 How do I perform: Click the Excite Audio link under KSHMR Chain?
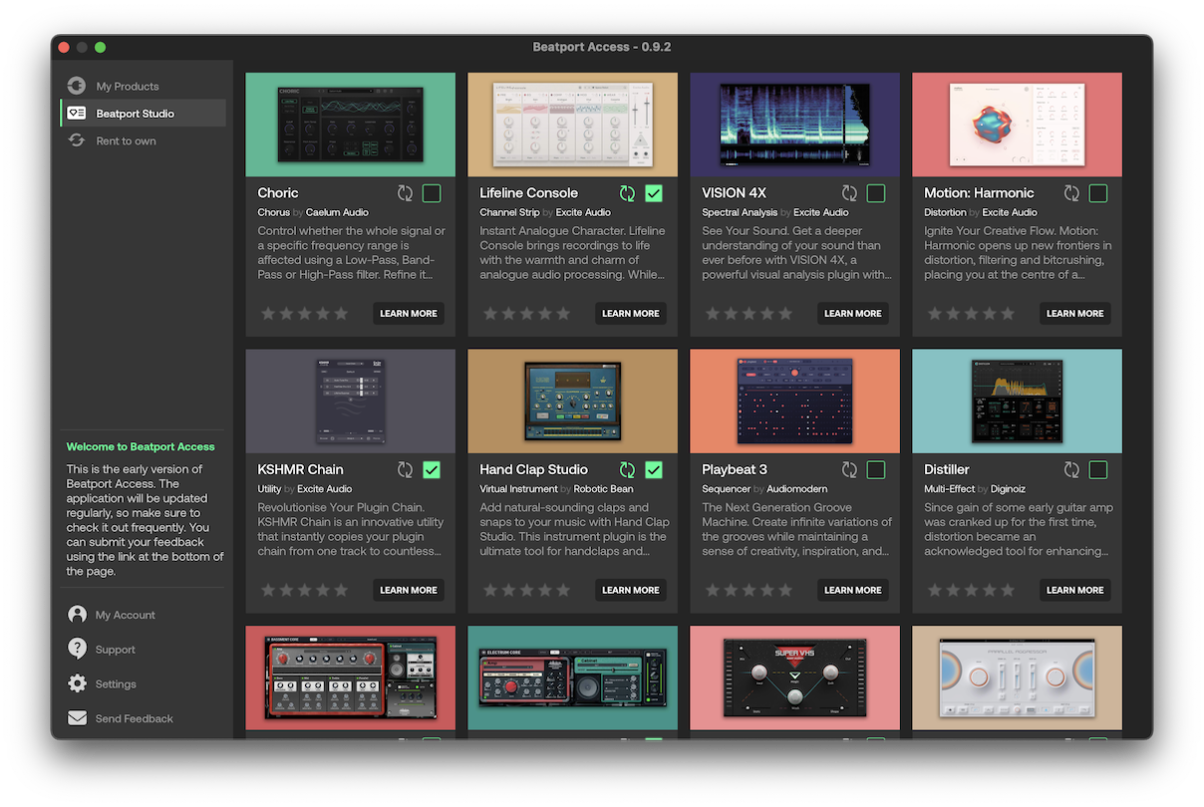pyautogui.click(x=325, y=489)
